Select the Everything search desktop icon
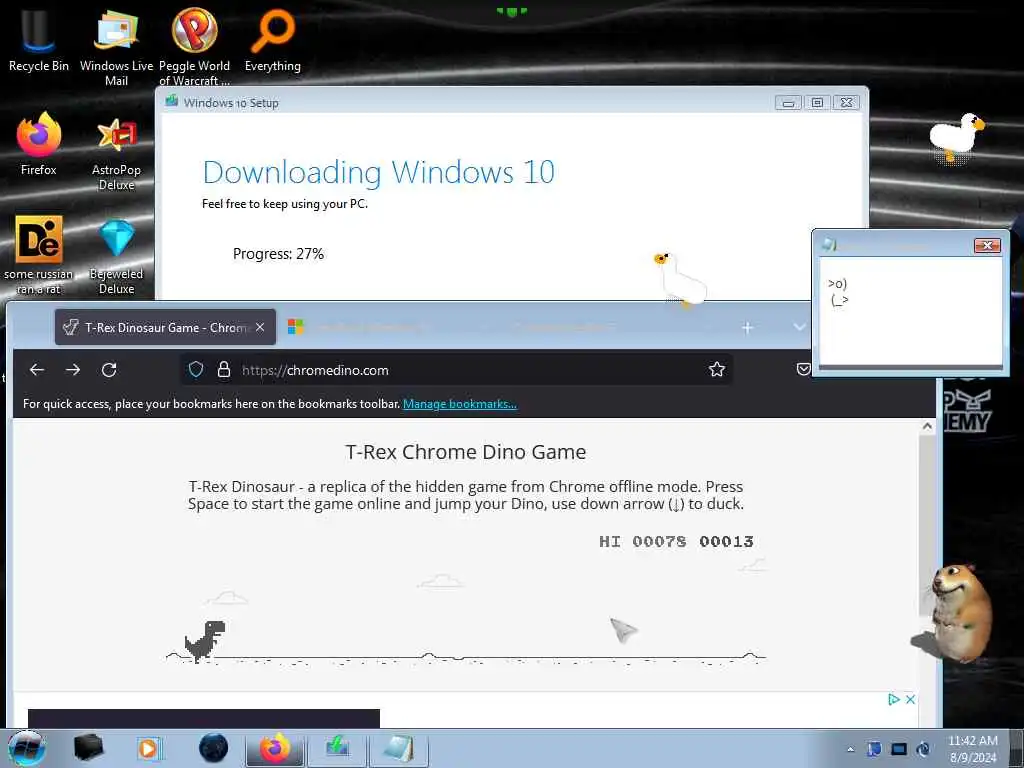Image resolution: width=1024 pixels, height=768 pixels. (x=273, y=39)
